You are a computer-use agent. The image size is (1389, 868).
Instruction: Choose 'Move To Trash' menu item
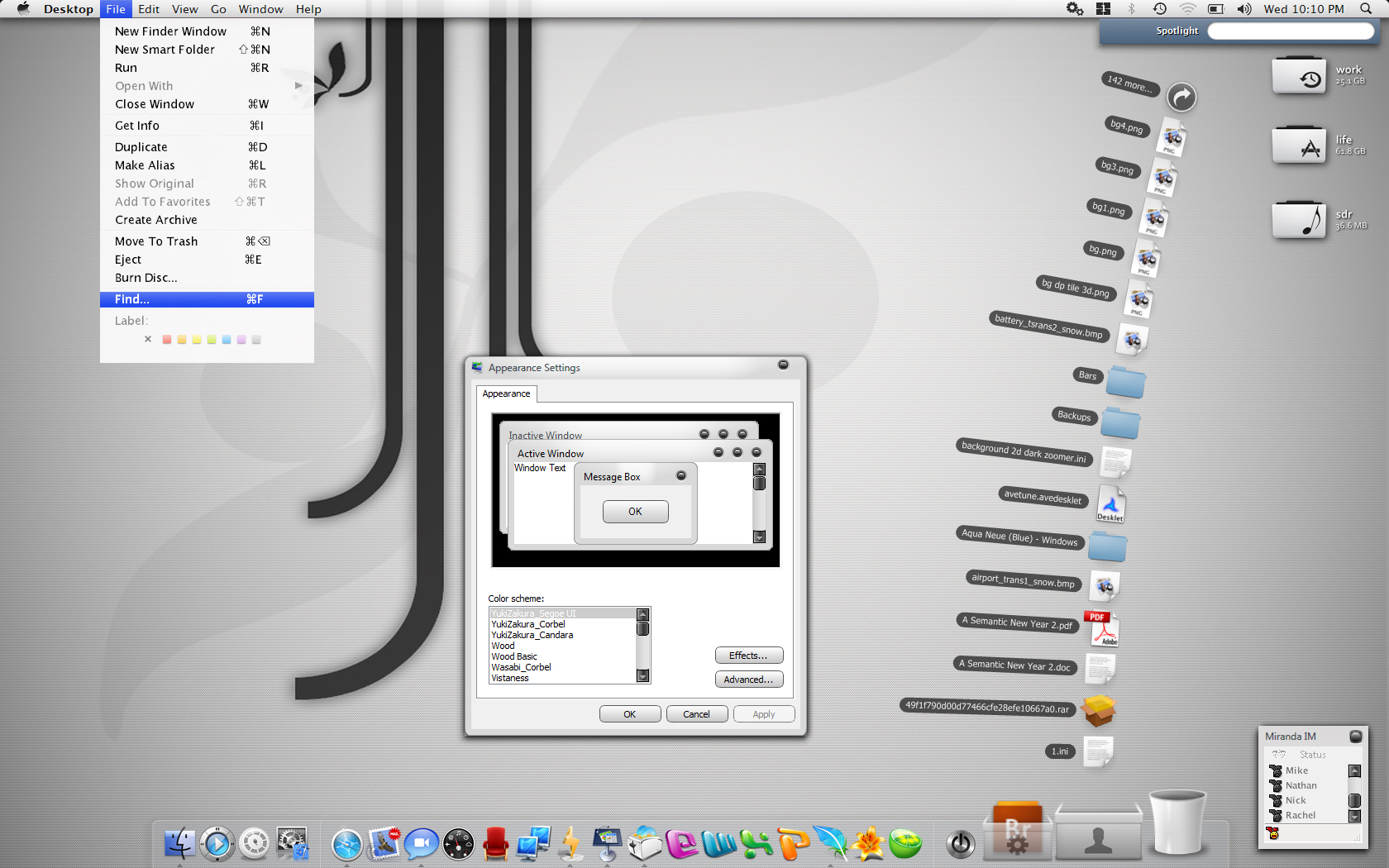click(207, 241)
